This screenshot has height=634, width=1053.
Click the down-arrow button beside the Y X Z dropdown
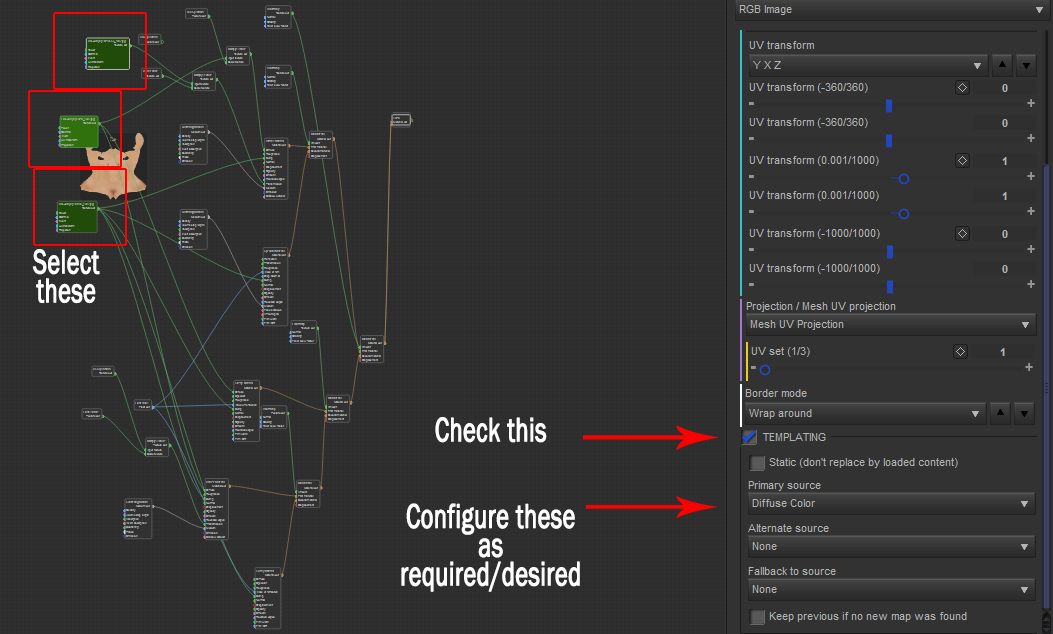(1026, 65)
